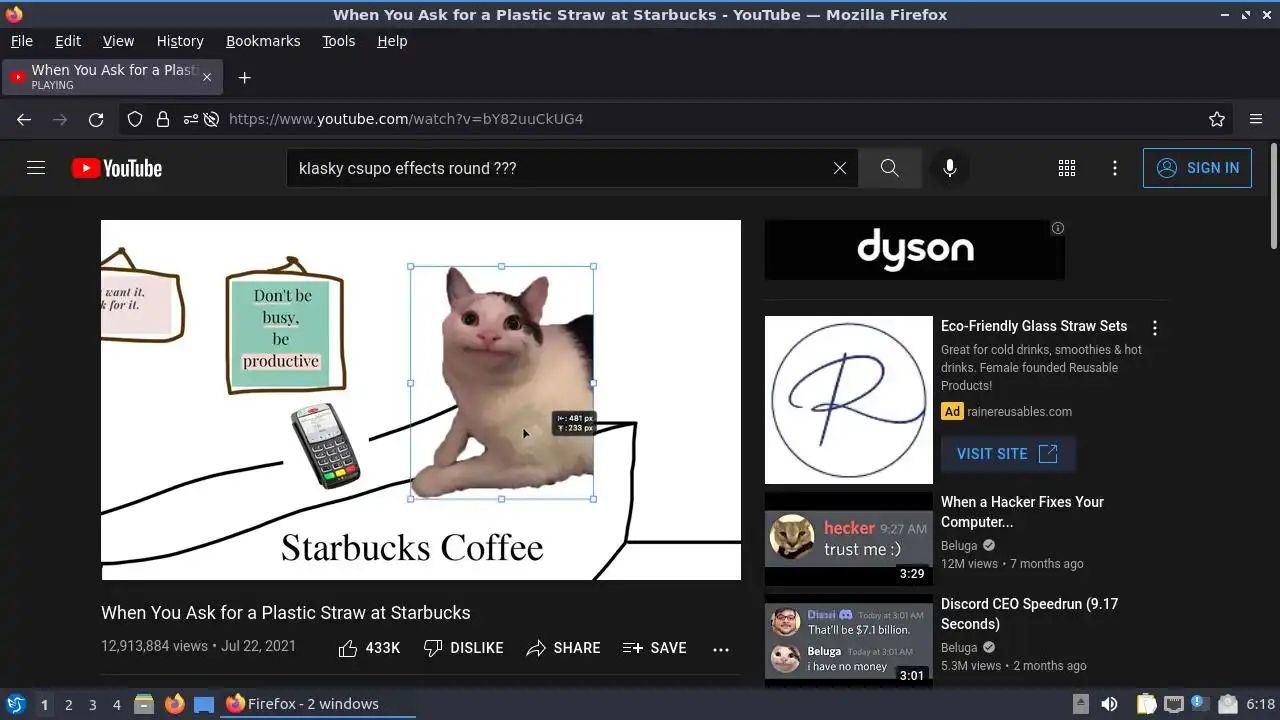Open options menu for Glass Straw Sets ad

pos(1155,328)
